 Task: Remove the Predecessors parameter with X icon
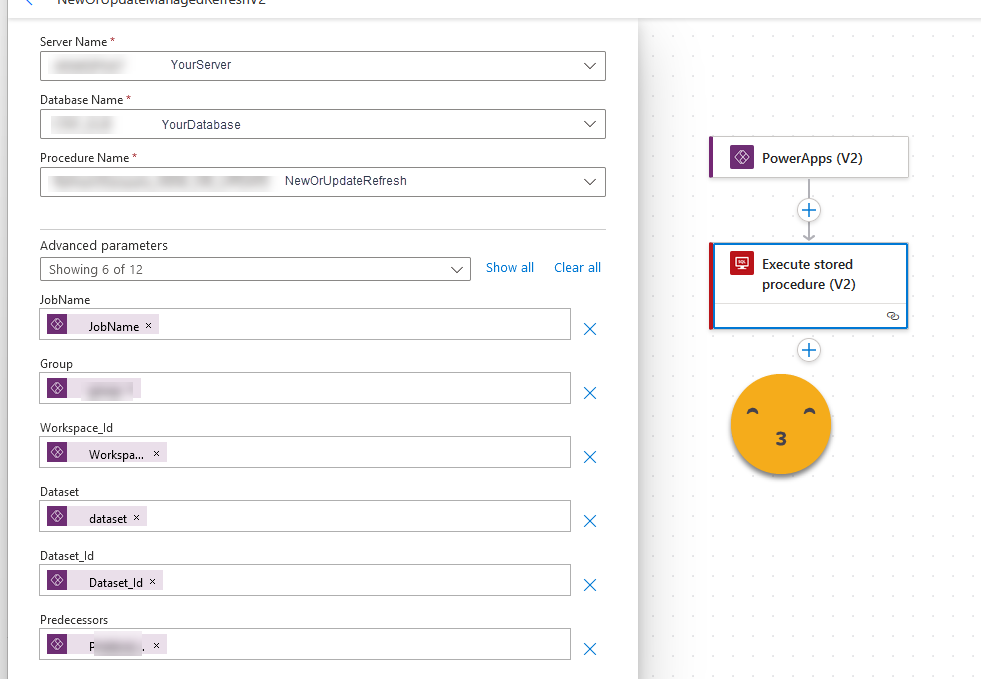[x=590, y=649]
